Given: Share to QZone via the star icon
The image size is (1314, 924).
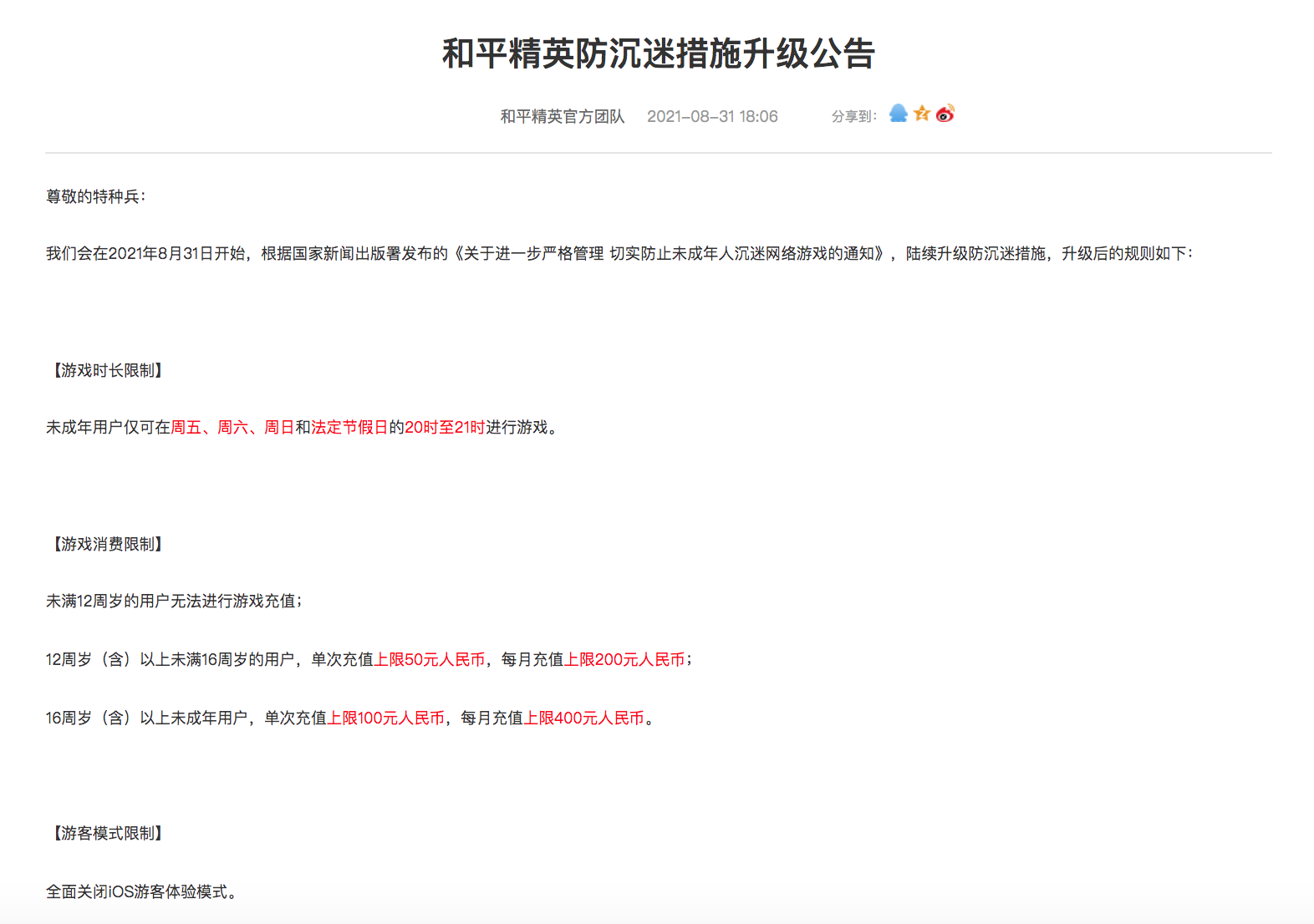Looking at the screenshot, I should click(x=922, y=114).
